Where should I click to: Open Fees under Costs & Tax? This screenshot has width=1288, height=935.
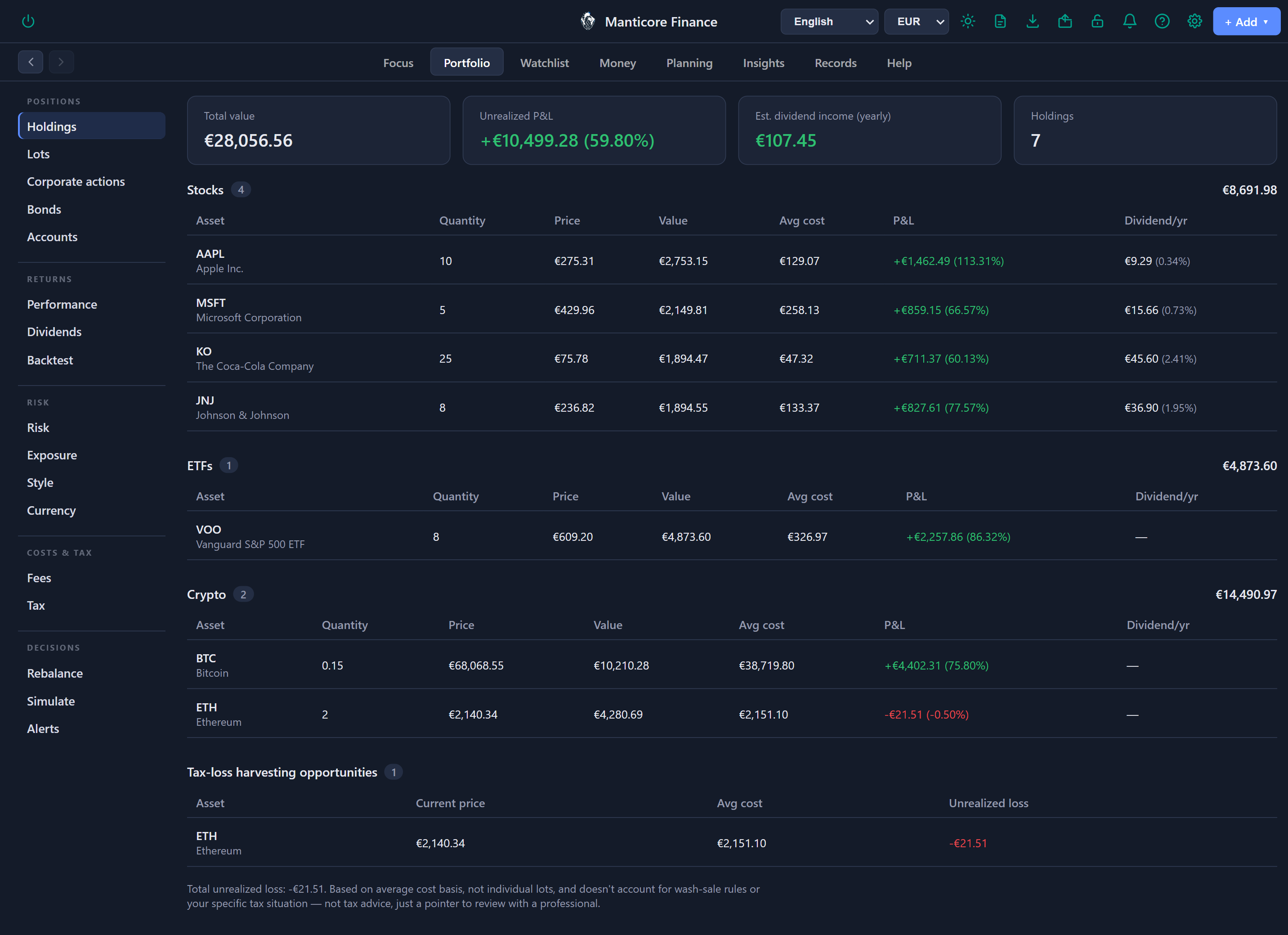[91, 578]
